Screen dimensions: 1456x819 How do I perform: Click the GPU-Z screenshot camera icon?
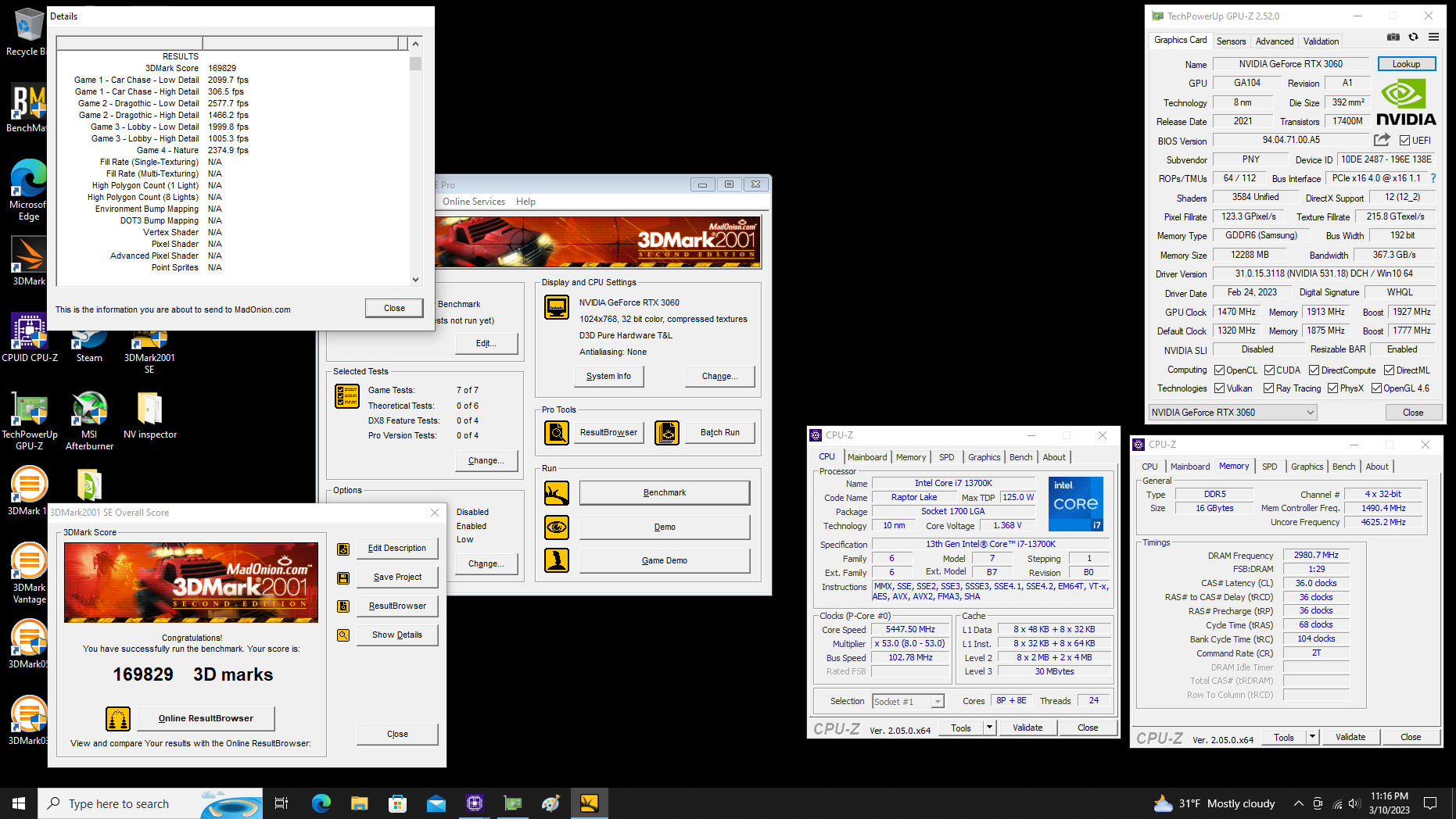(1393, 37)
